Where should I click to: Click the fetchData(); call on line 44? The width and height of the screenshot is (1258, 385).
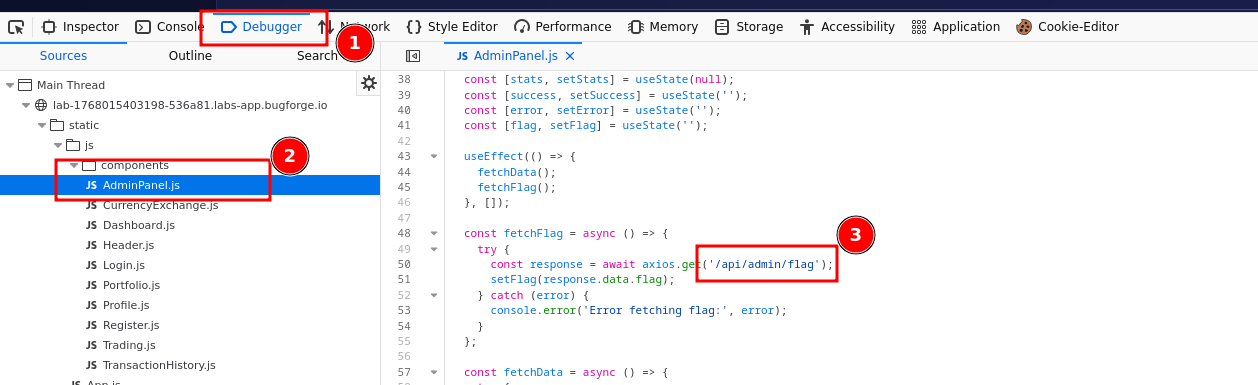516,172
